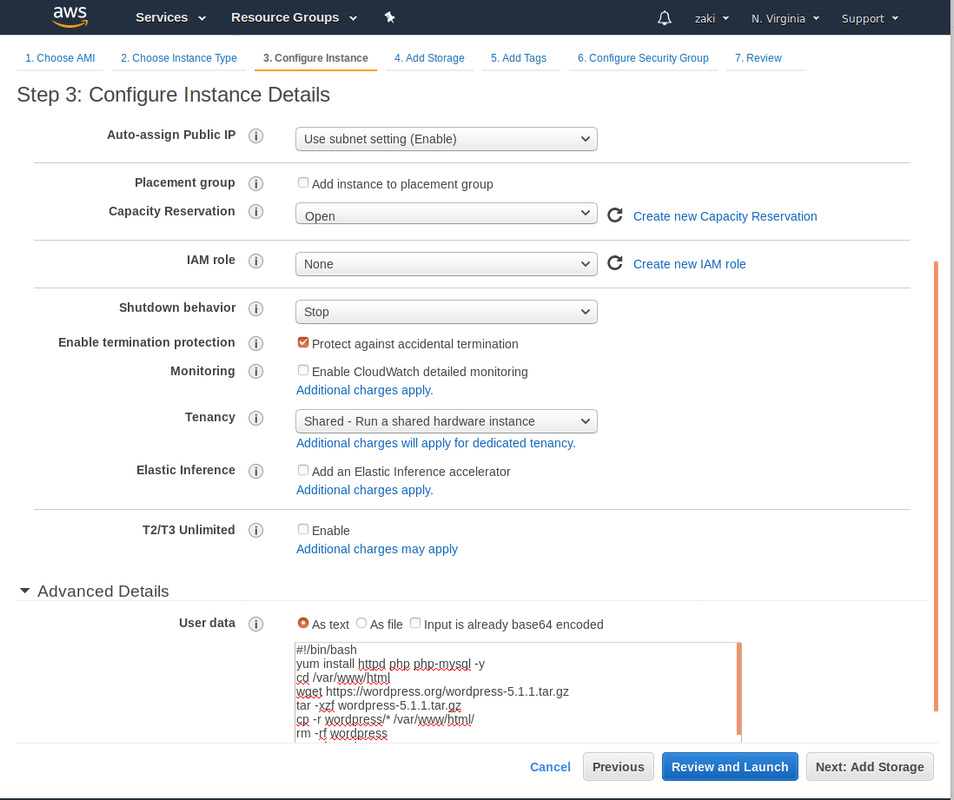
Task: Click the Review and Launch button
Action: click(x=729, y=766)
